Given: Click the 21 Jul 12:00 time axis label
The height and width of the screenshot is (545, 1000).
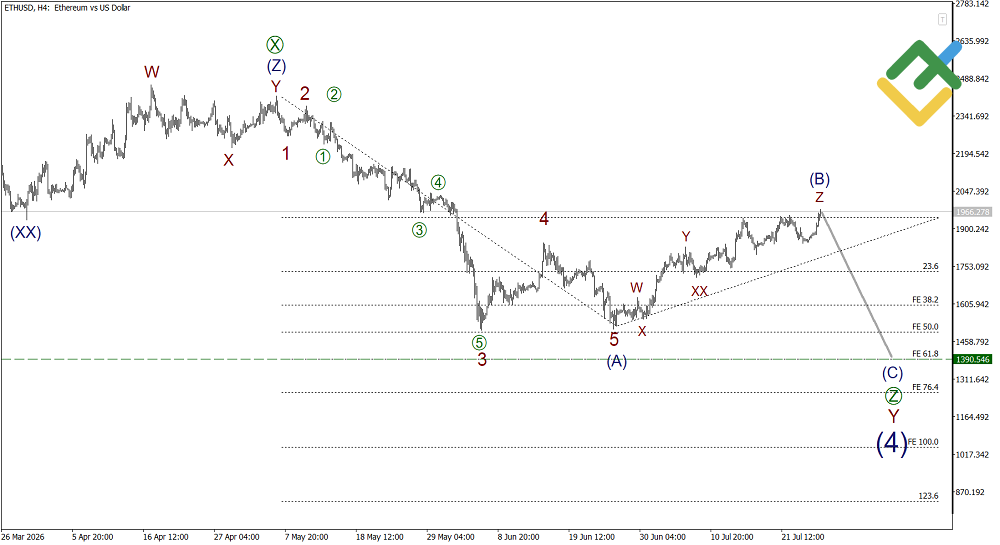Looking at the screenshot, I should point(803,537).
